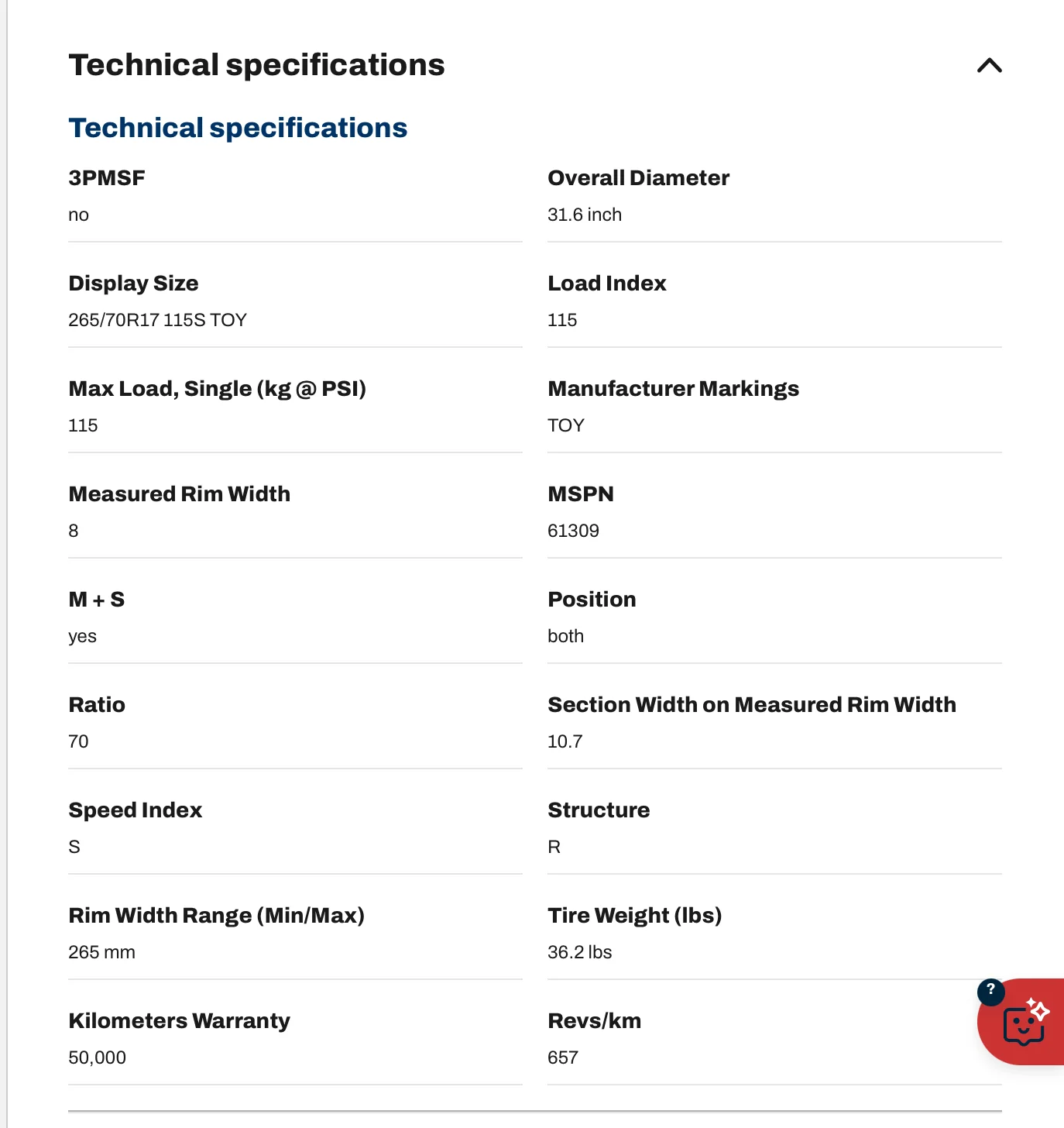
Task: Click the question mark help badge
Action: [991, 991]
